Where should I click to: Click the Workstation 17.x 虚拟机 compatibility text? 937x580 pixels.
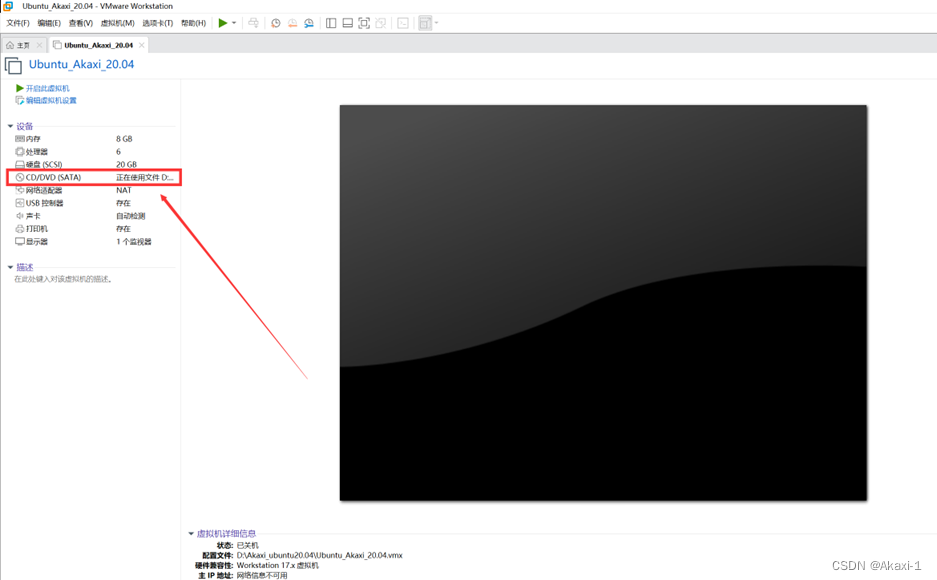tap(277, 565)
